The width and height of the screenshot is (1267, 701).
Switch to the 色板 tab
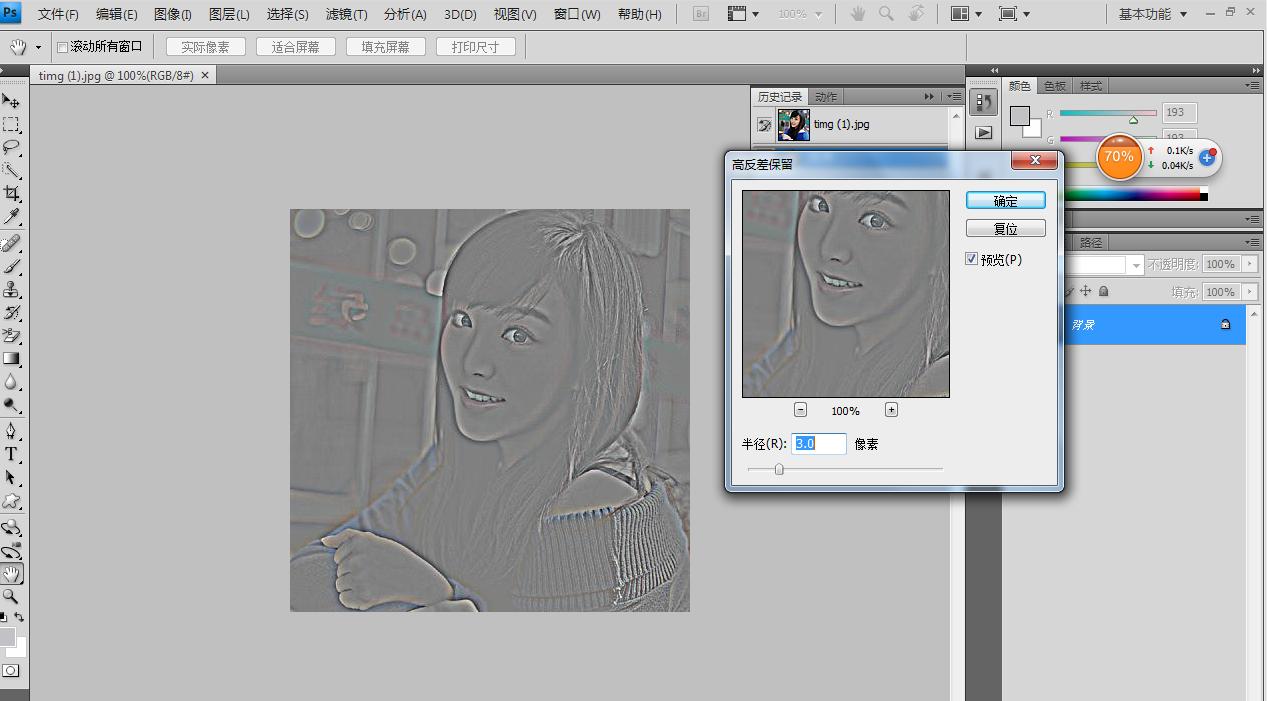[1054, 86]
